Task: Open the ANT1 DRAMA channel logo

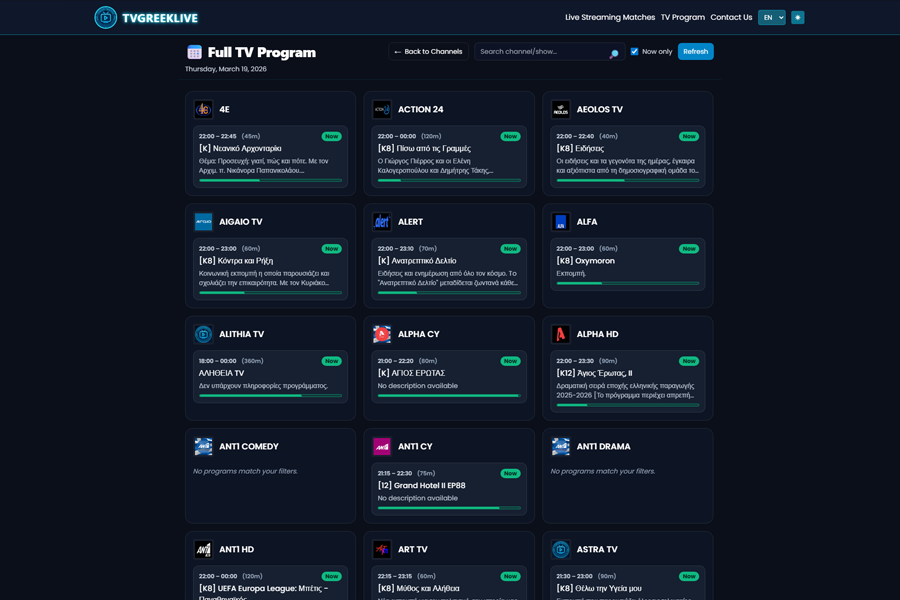Action: (x=560, y=446)
